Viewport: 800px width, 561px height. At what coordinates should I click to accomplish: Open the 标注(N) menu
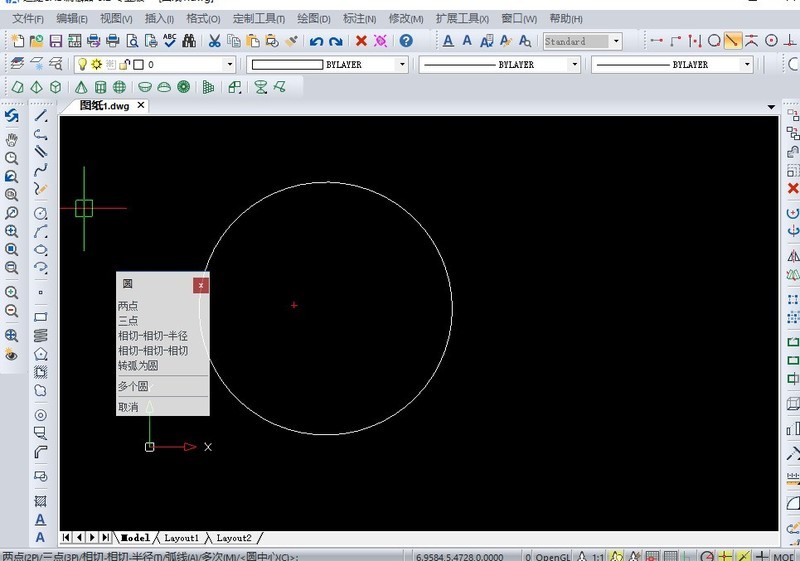tap(359, 19)
